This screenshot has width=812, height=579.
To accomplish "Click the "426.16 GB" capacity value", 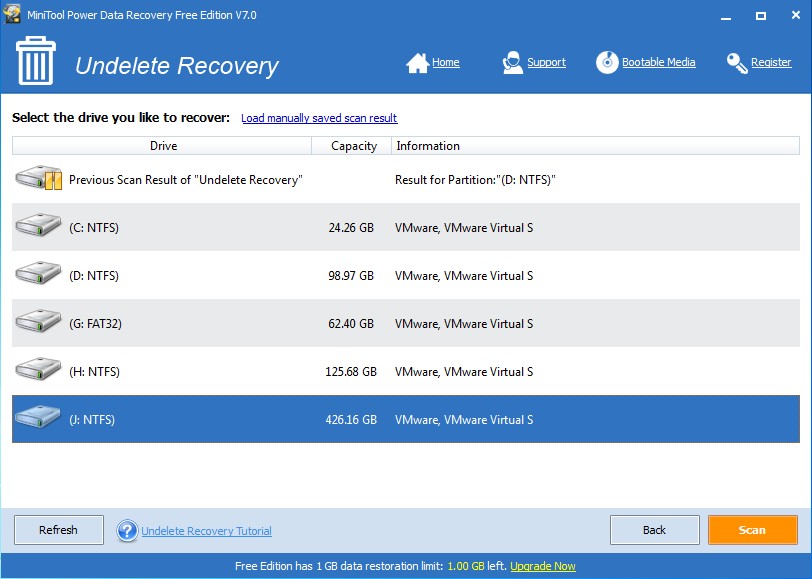I will tap(351, 419).
